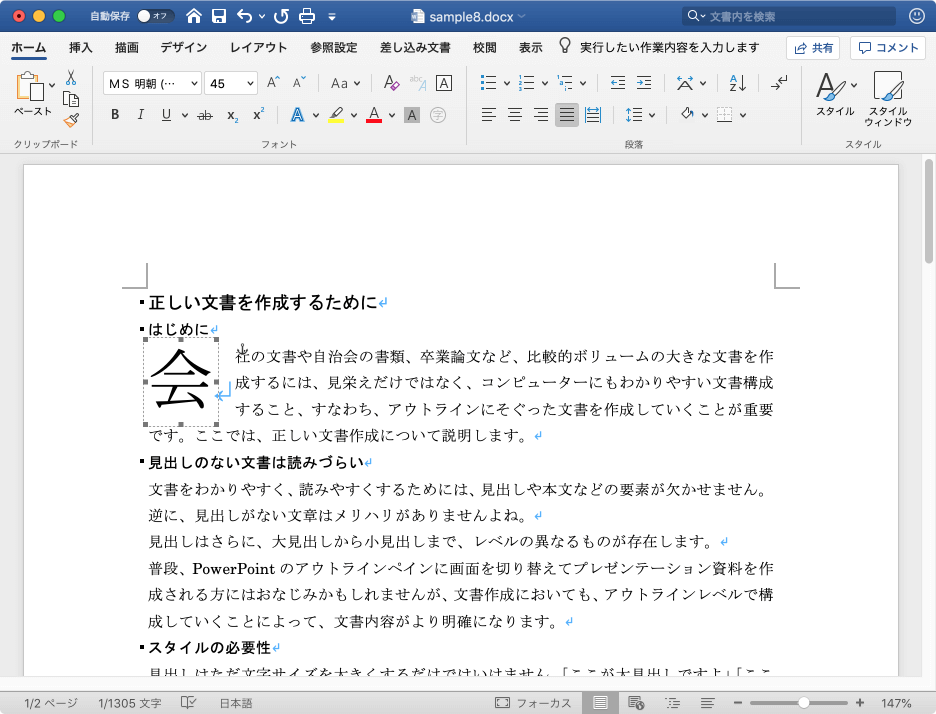
Task: Increase paragraph indent
Action: [x=644, y=83]
